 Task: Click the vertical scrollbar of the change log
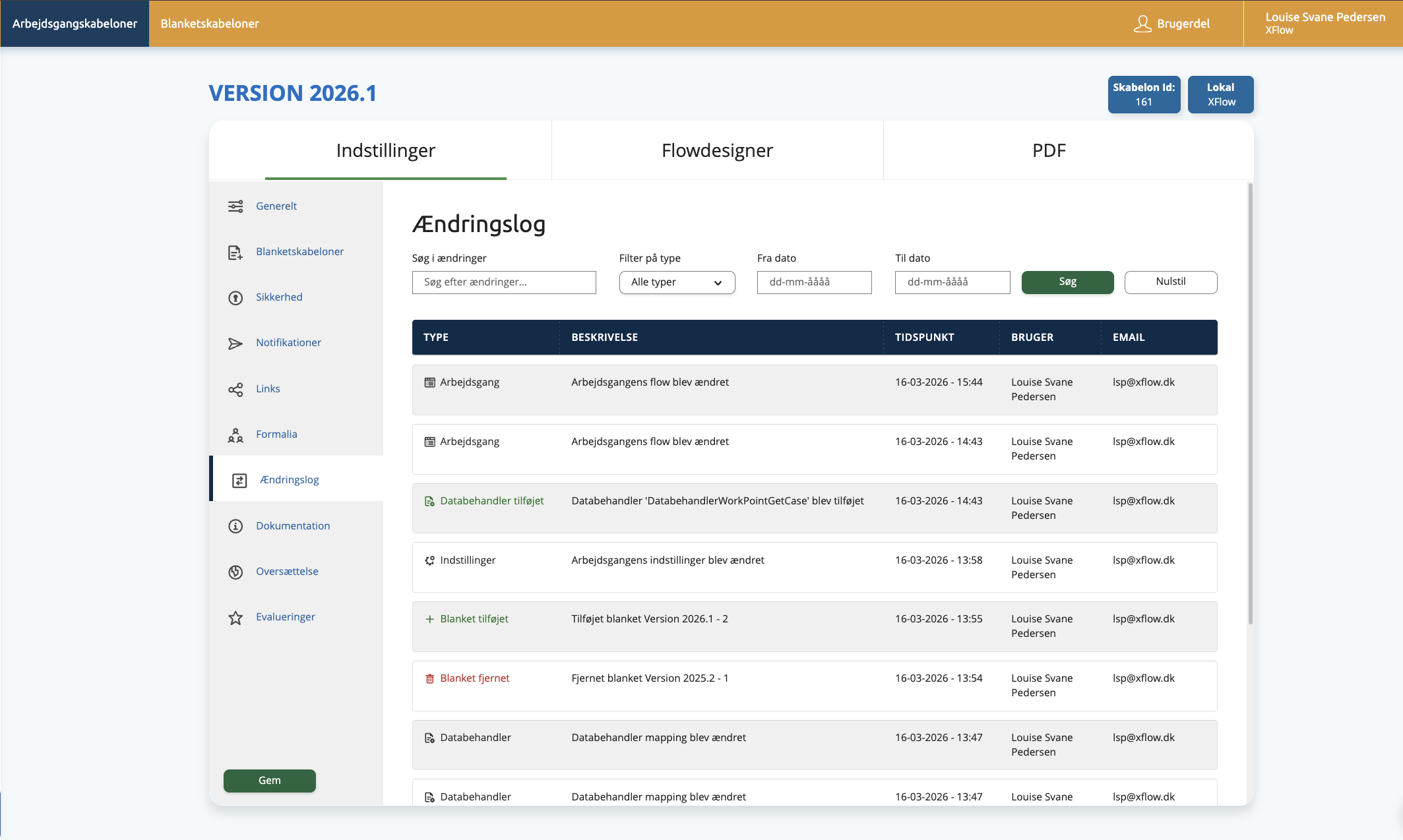pos(1249,404)
